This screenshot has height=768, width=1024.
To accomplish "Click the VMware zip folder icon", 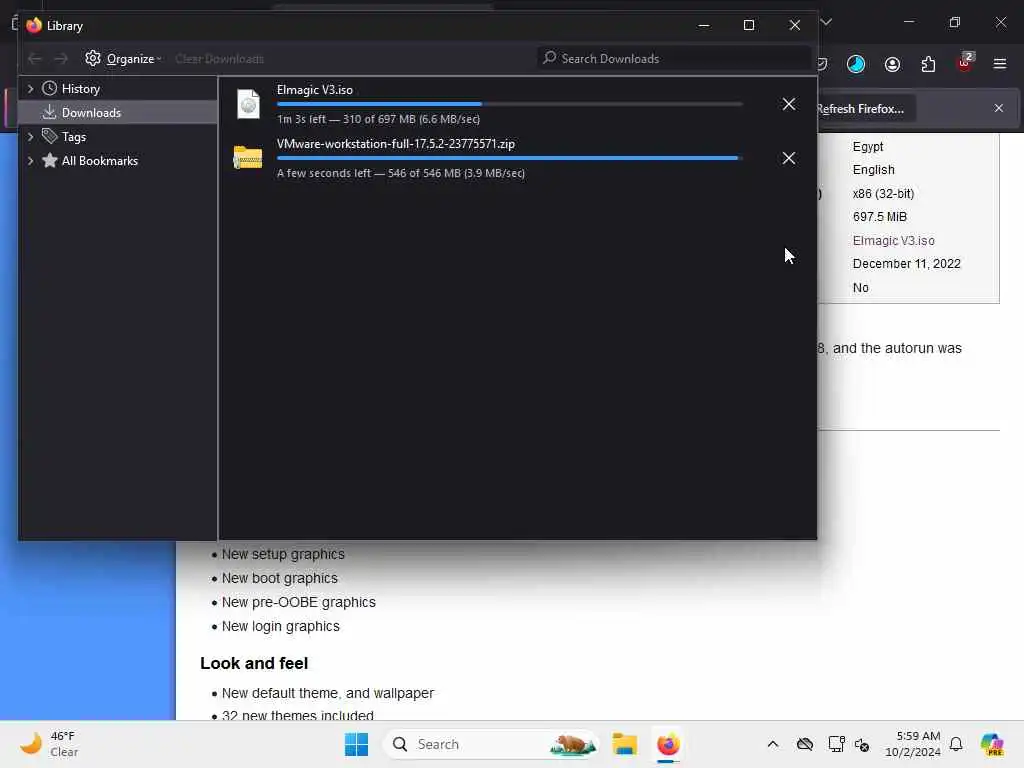I will coord(248,157).
